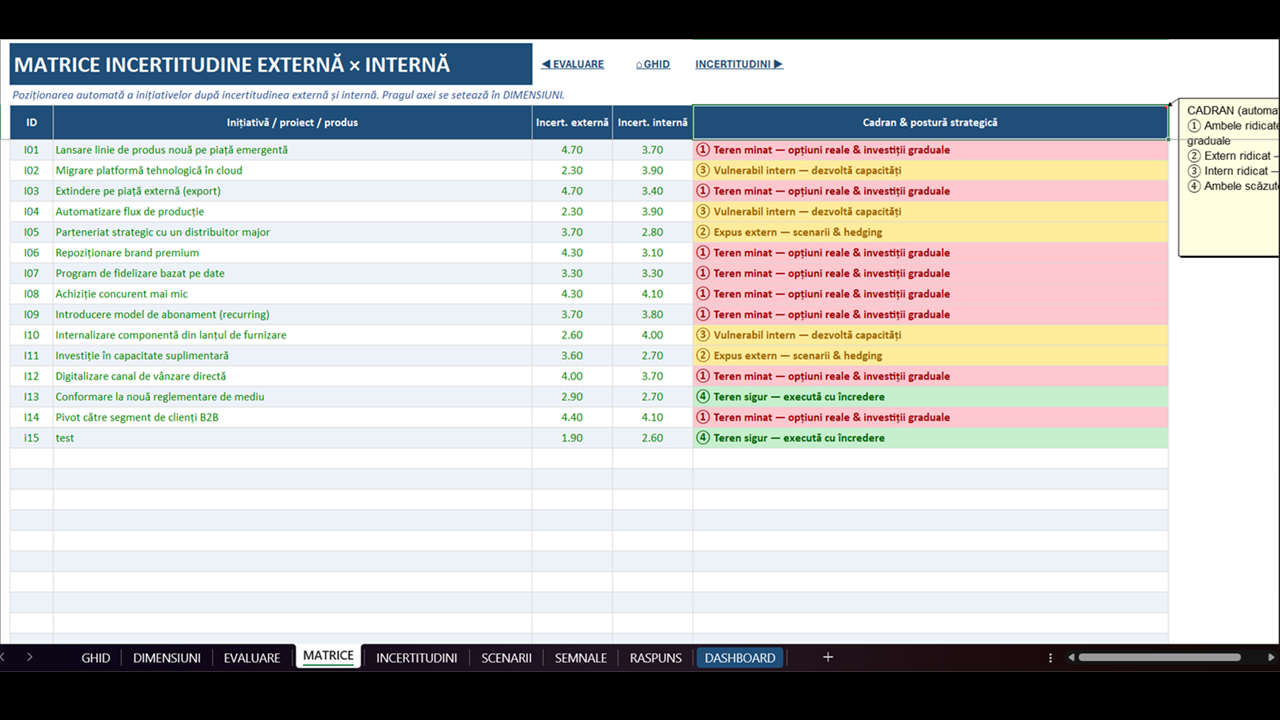Switch to the EVALUARE sheet tab
Image resolution: width=1280 pixels, height=720 pixels.
pyautogui.click(x=252, y=657)
